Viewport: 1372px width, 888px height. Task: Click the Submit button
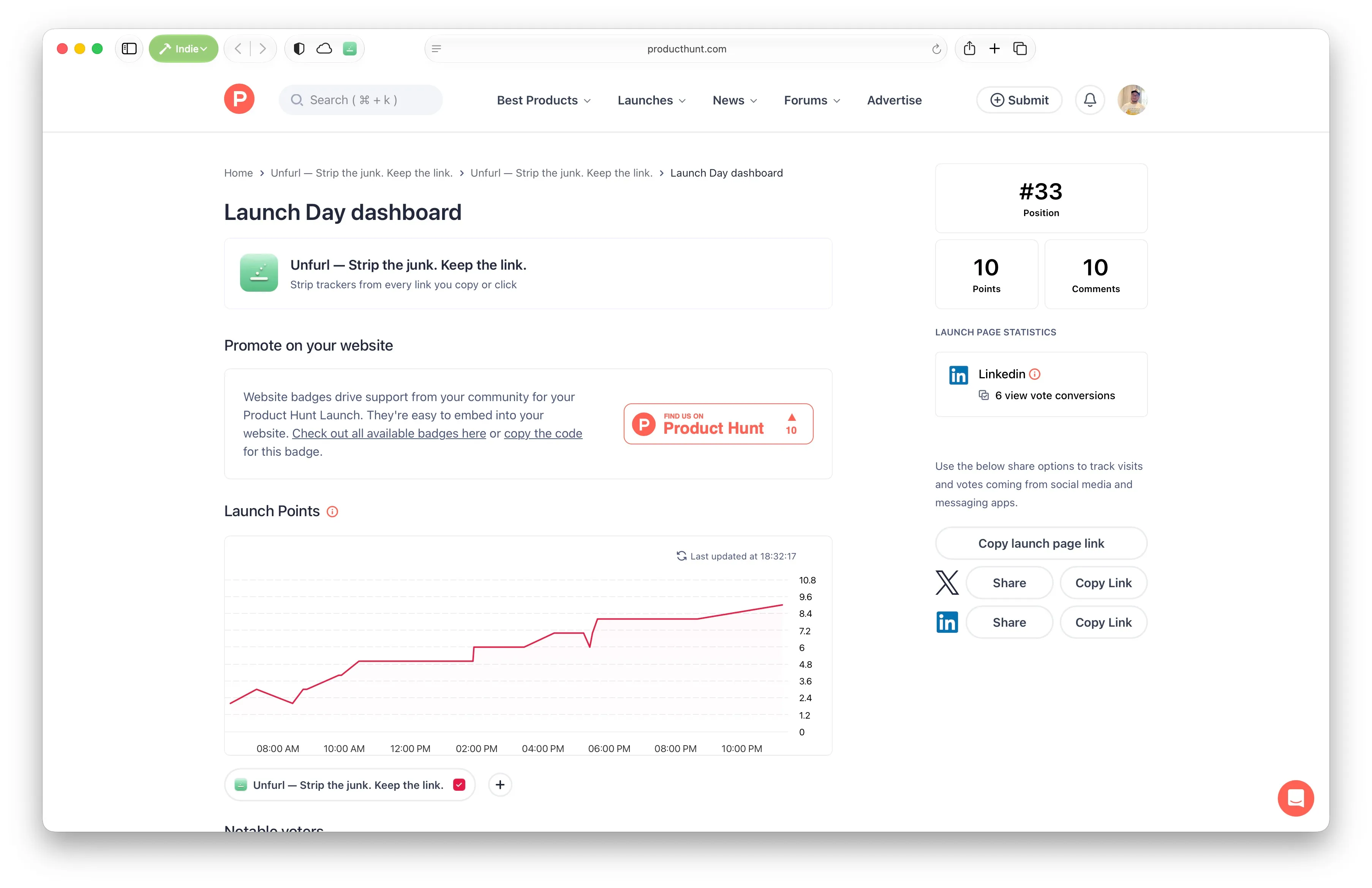point(1019,100)
